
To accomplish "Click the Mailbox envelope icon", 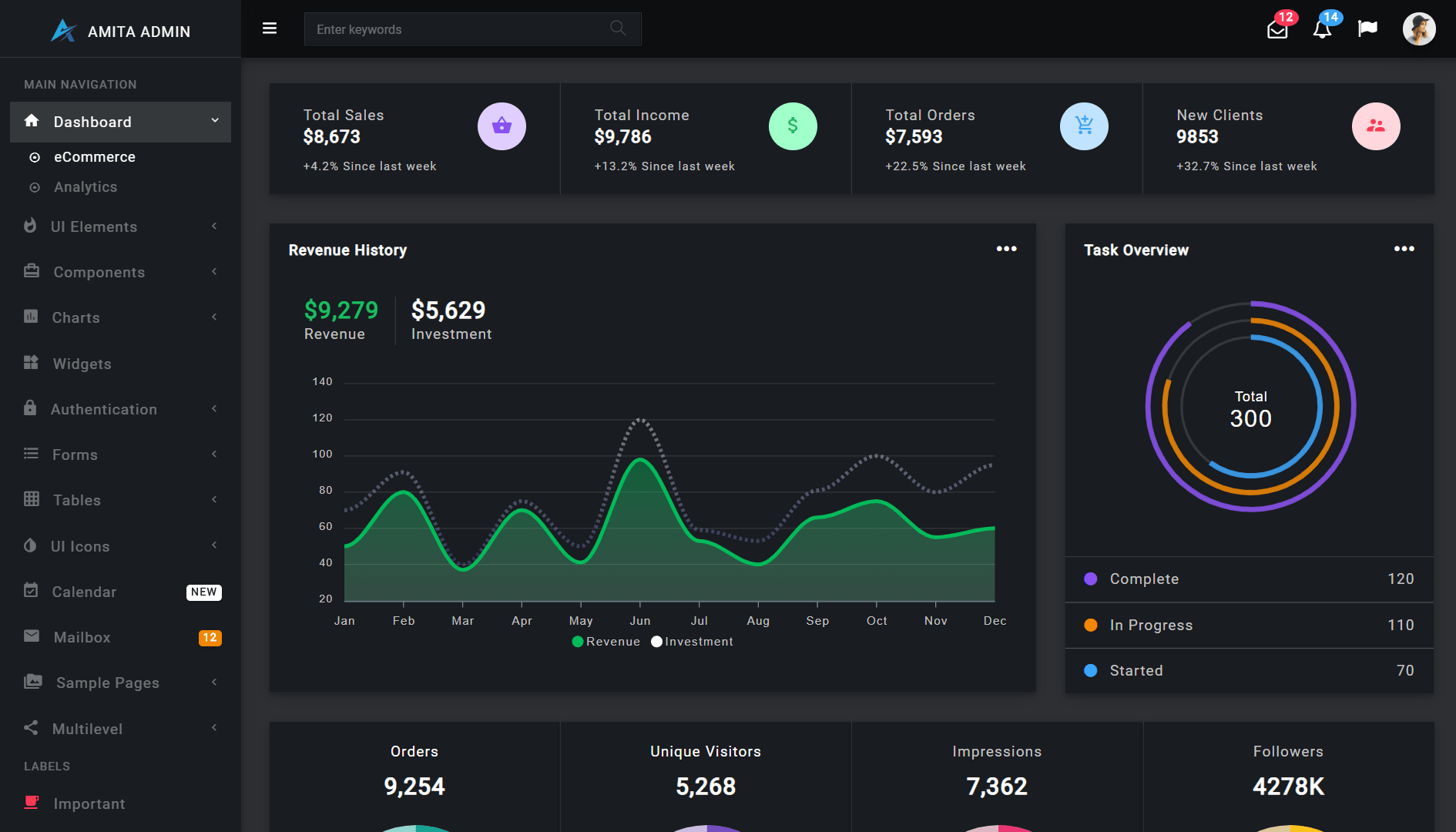I will tap(32, 636).
